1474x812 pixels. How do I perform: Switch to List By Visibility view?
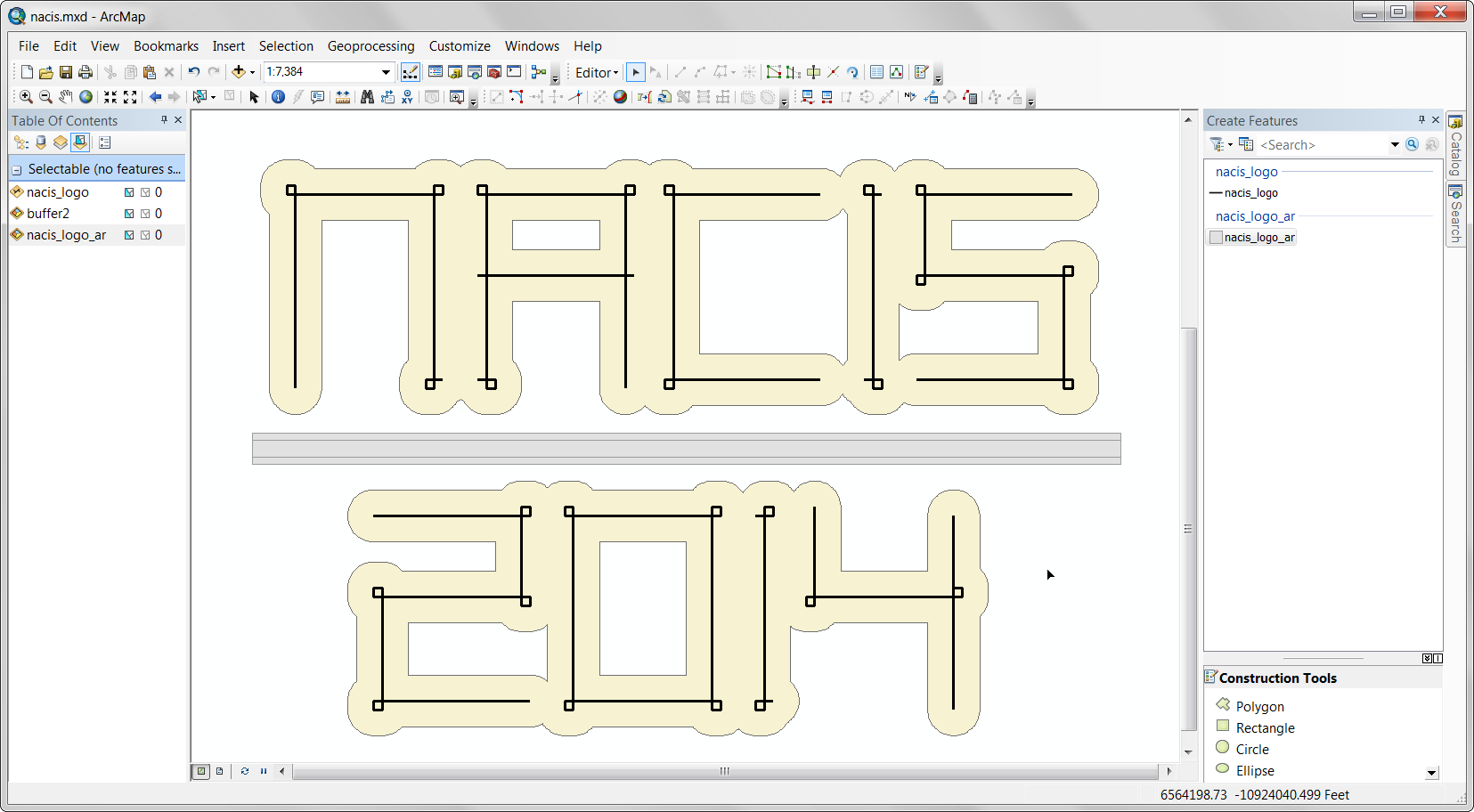tap(61, 142)
